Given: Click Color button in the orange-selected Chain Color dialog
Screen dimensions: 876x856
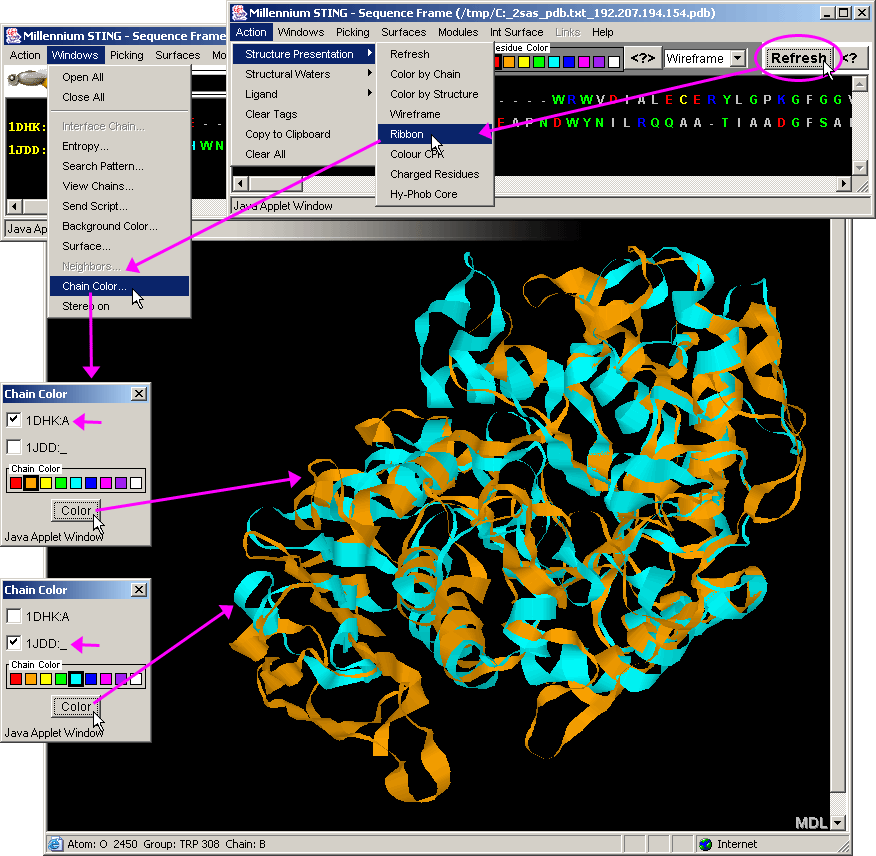Looking at the screenshot, I should point(77,511).
